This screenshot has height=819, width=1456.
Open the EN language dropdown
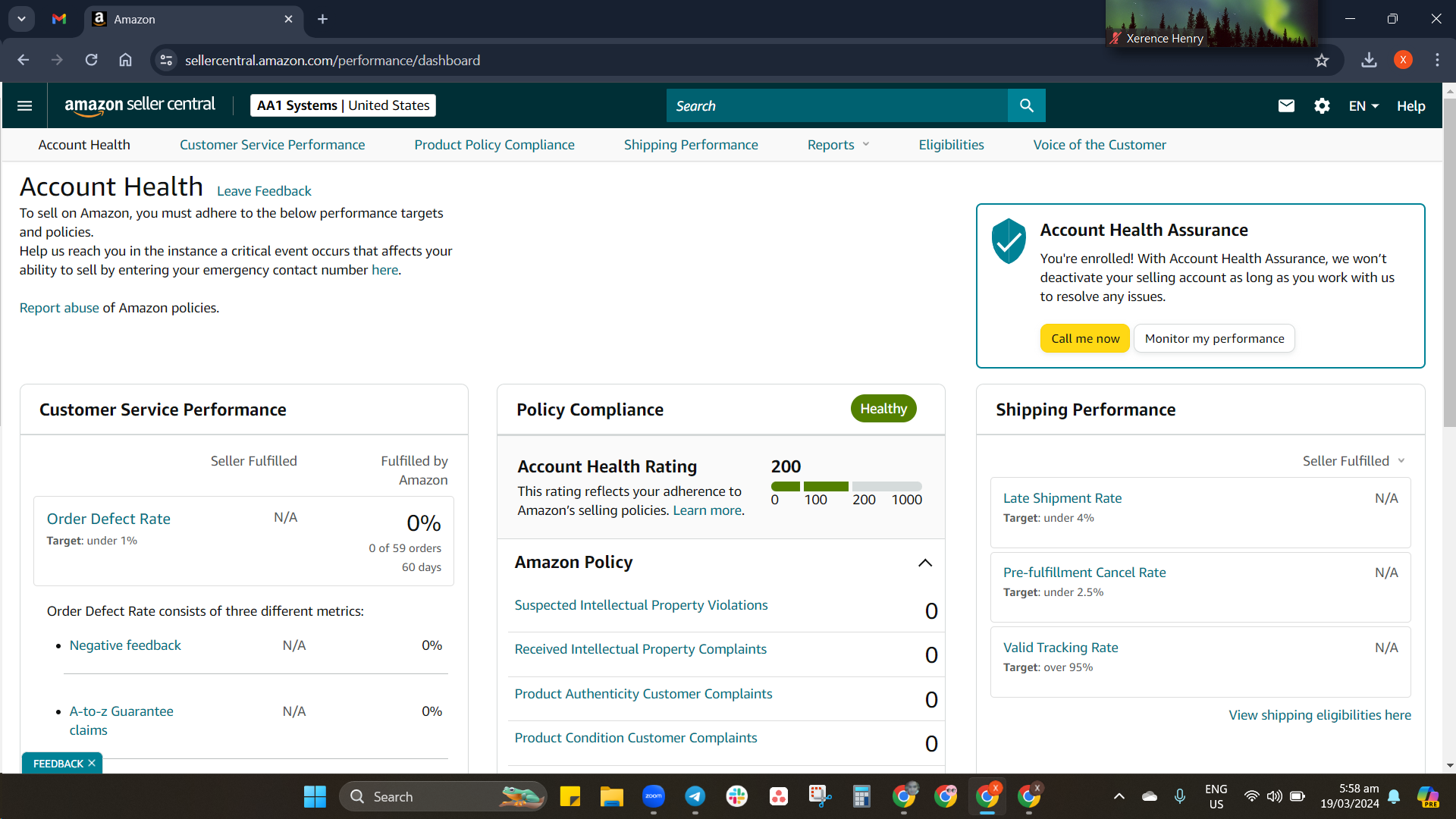[x=1363, y=106]
